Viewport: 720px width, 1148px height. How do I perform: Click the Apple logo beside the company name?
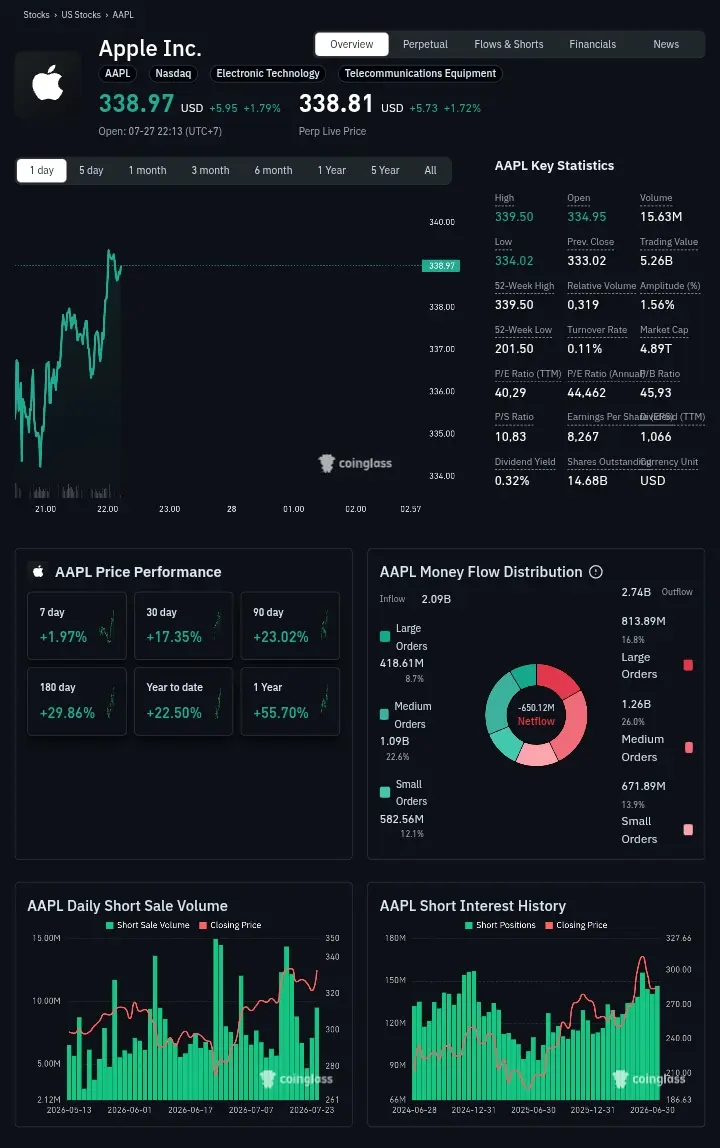click(x=48, y=83)
